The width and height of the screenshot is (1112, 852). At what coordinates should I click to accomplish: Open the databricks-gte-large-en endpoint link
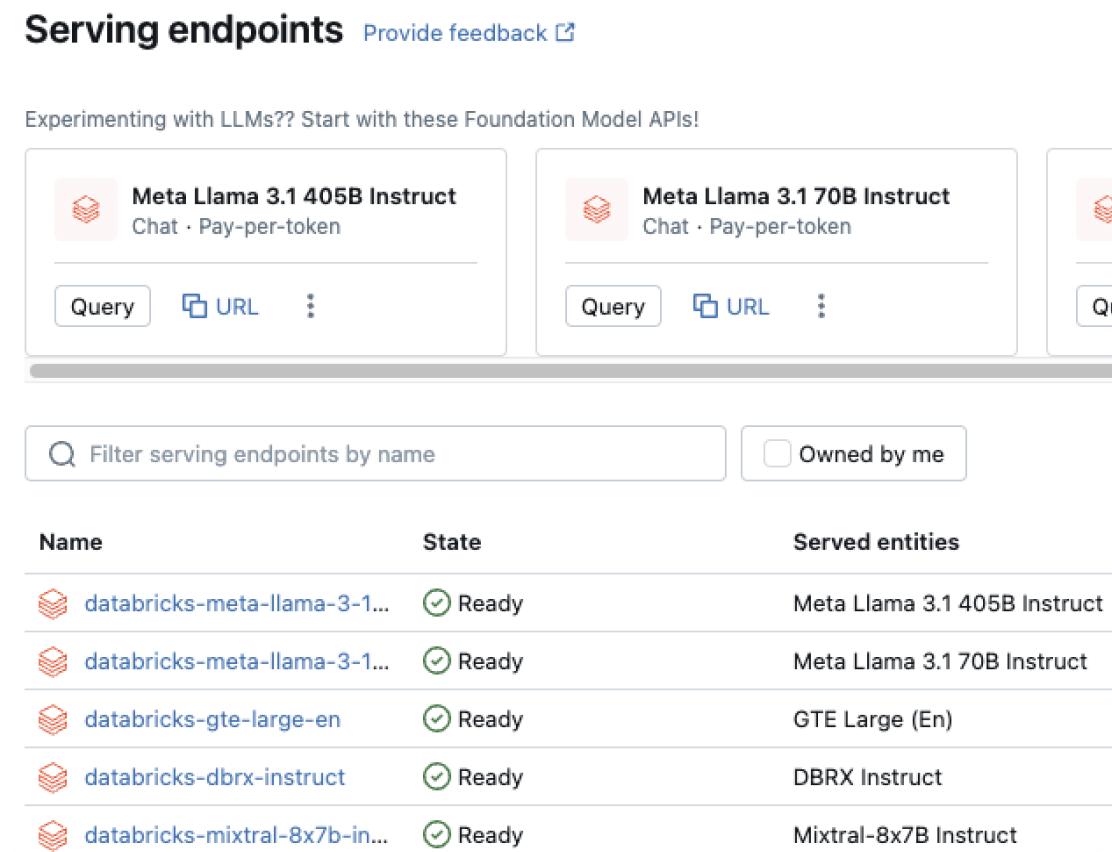(212, 719)
